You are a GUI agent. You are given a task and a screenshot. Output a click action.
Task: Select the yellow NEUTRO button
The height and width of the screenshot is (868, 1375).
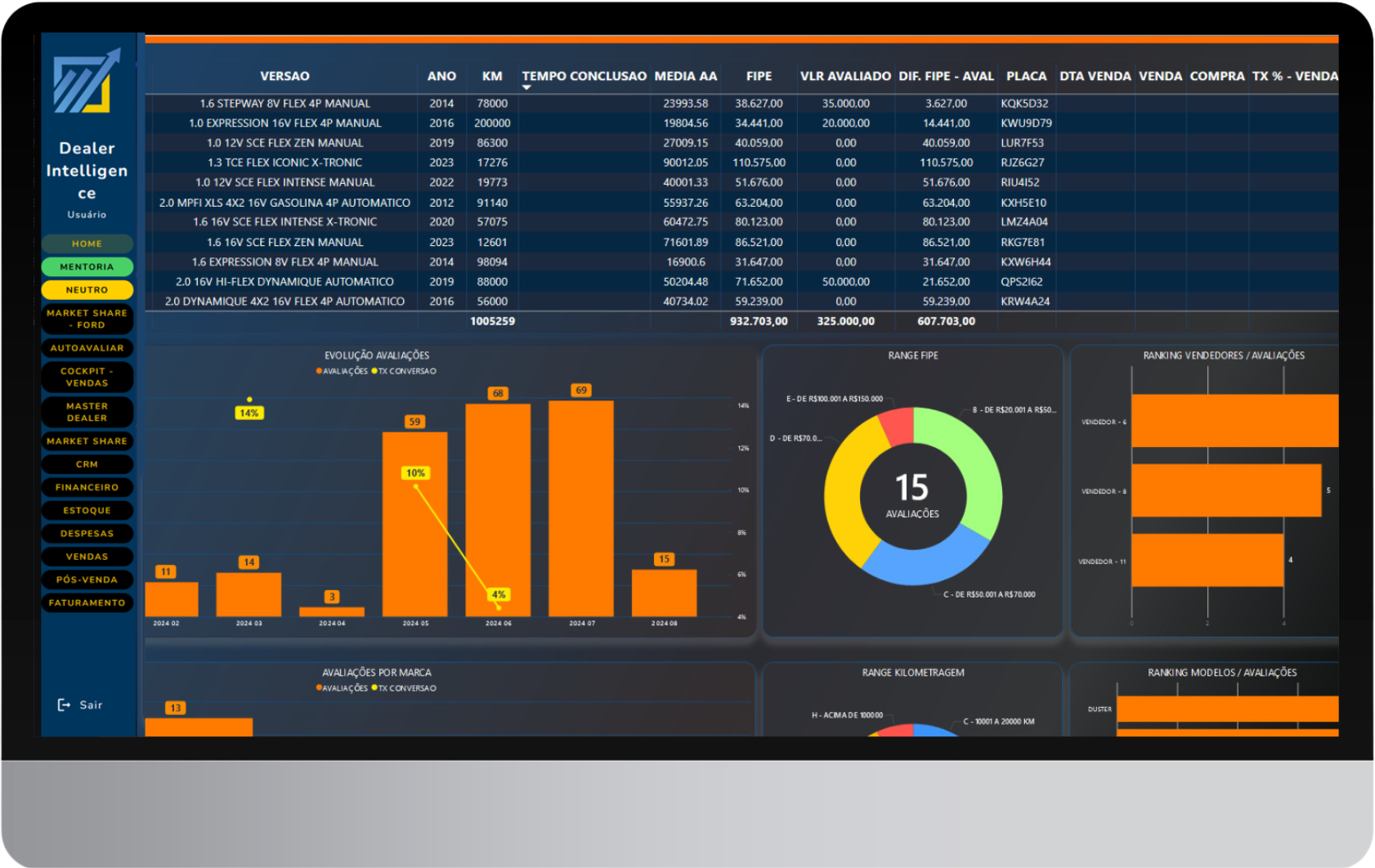coord(87,290)
